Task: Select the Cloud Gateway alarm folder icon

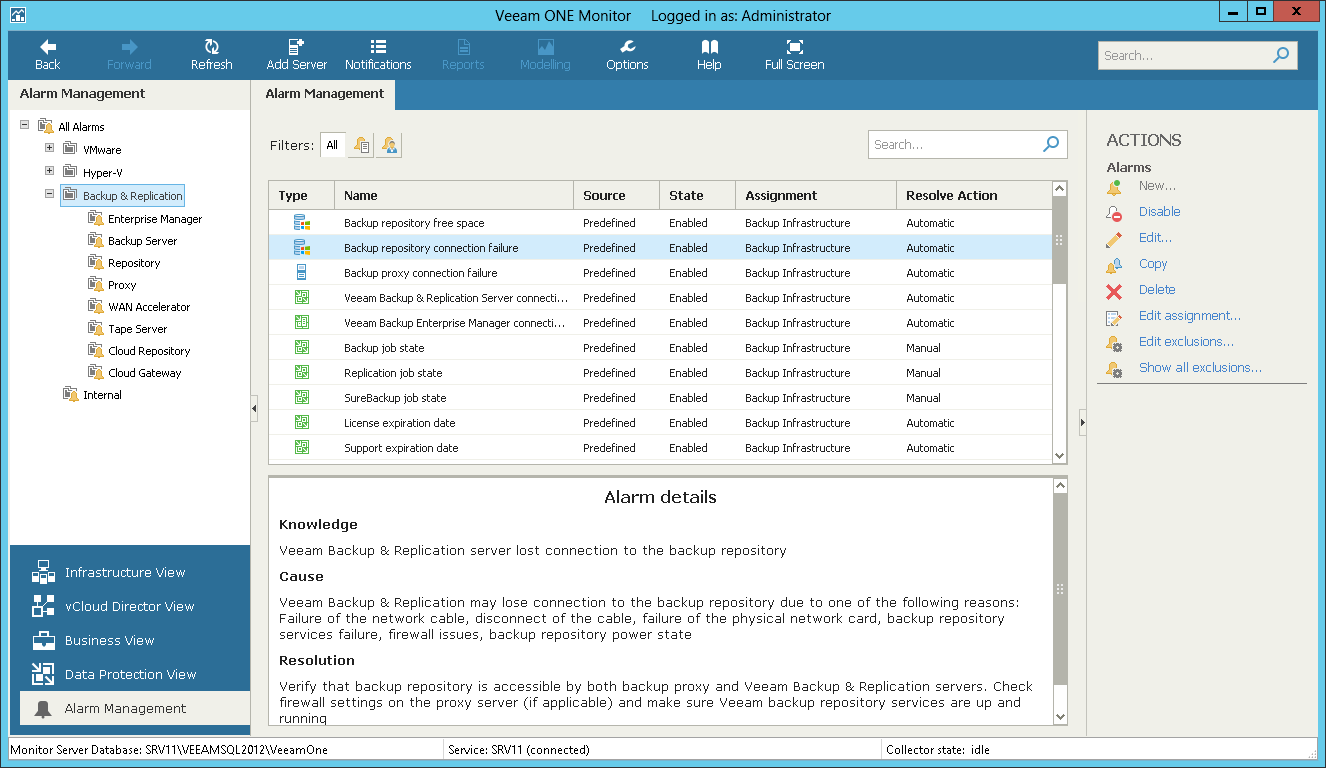Action: pos(96,372)
